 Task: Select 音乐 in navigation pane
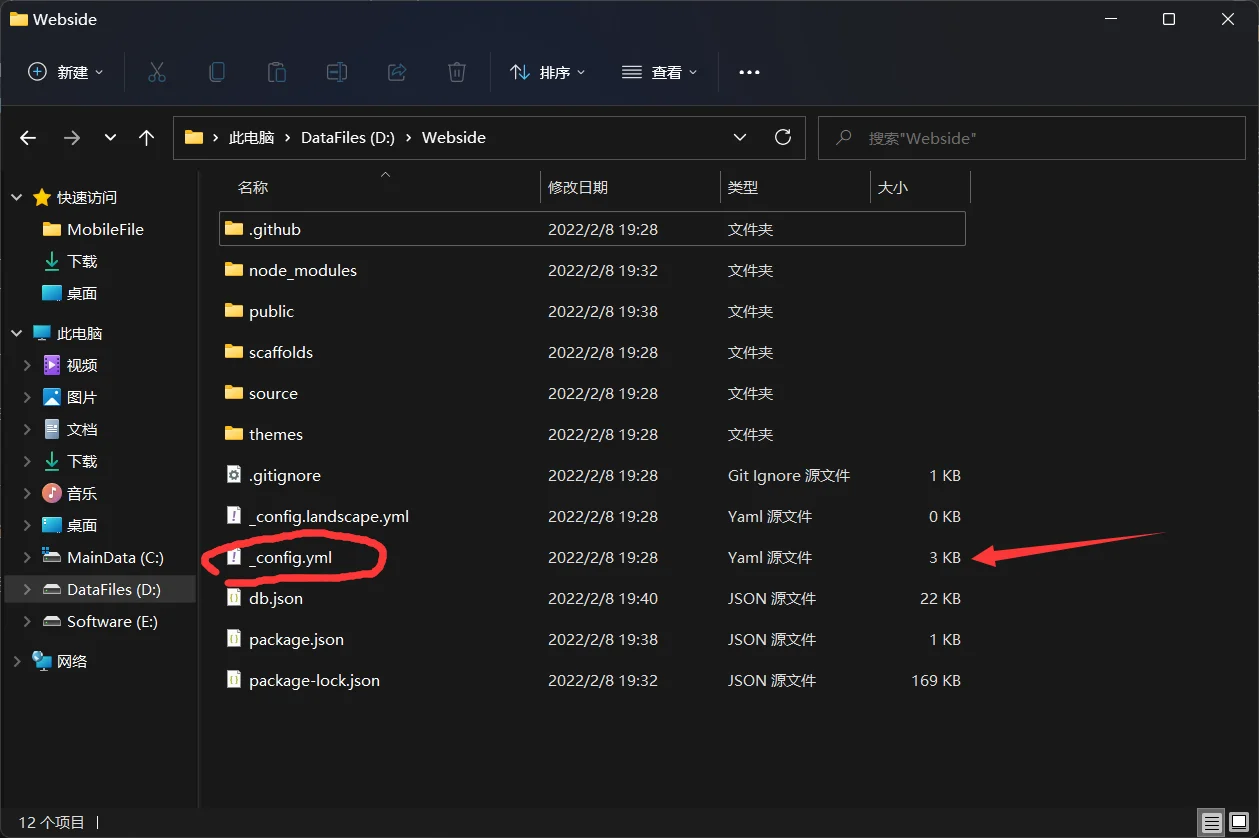coord(82,493)
